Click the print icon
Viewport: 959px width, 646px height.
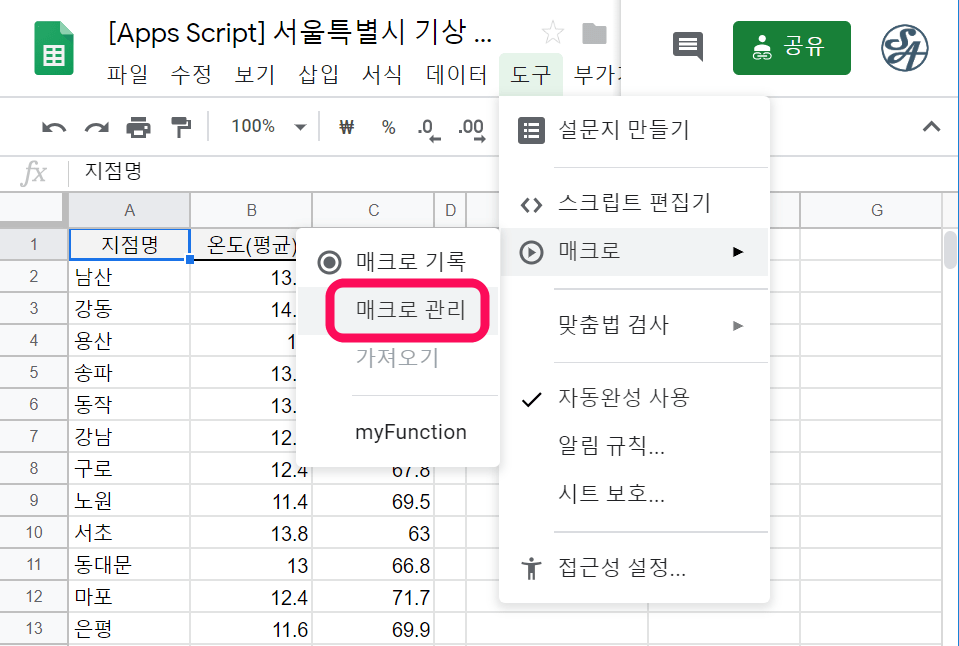(x=138, y=127)
